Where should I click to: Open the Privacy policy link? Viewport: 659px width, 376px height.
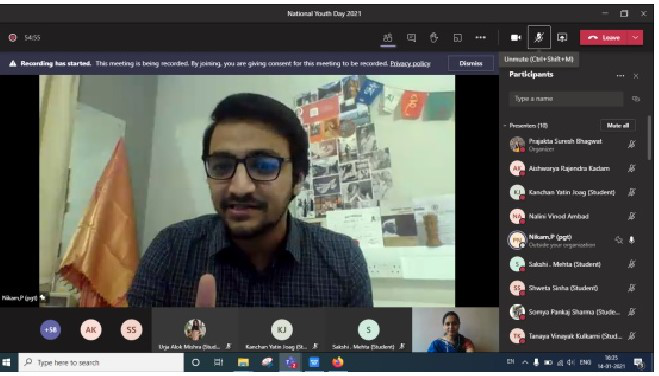[x=410, y=64]
